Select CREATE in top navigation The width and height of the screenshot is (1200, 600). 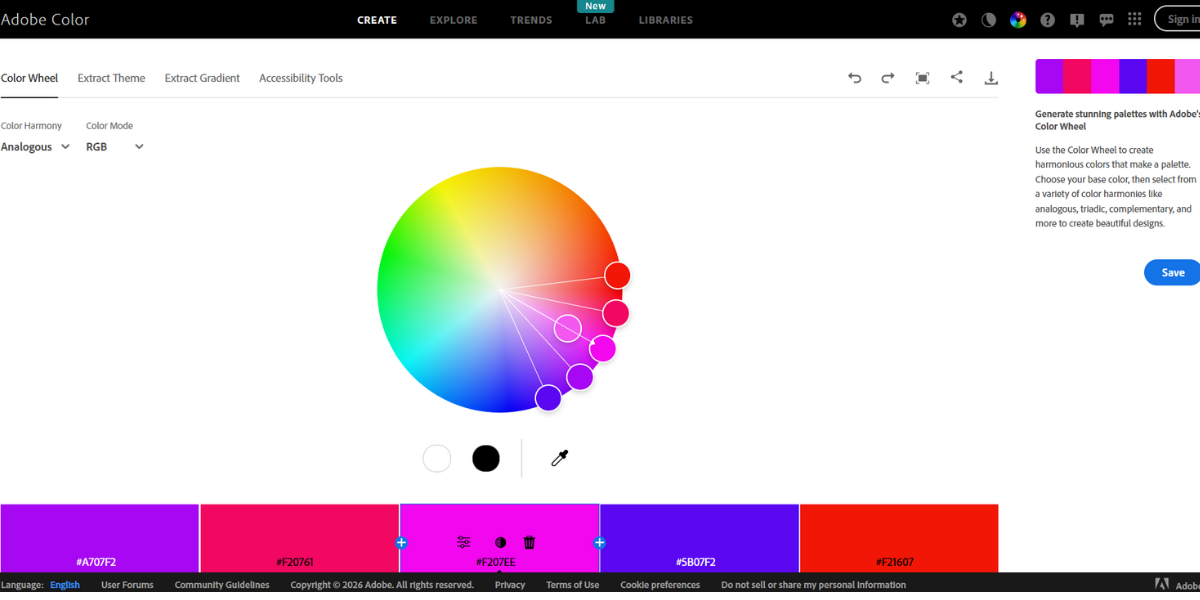click(377, 20)
